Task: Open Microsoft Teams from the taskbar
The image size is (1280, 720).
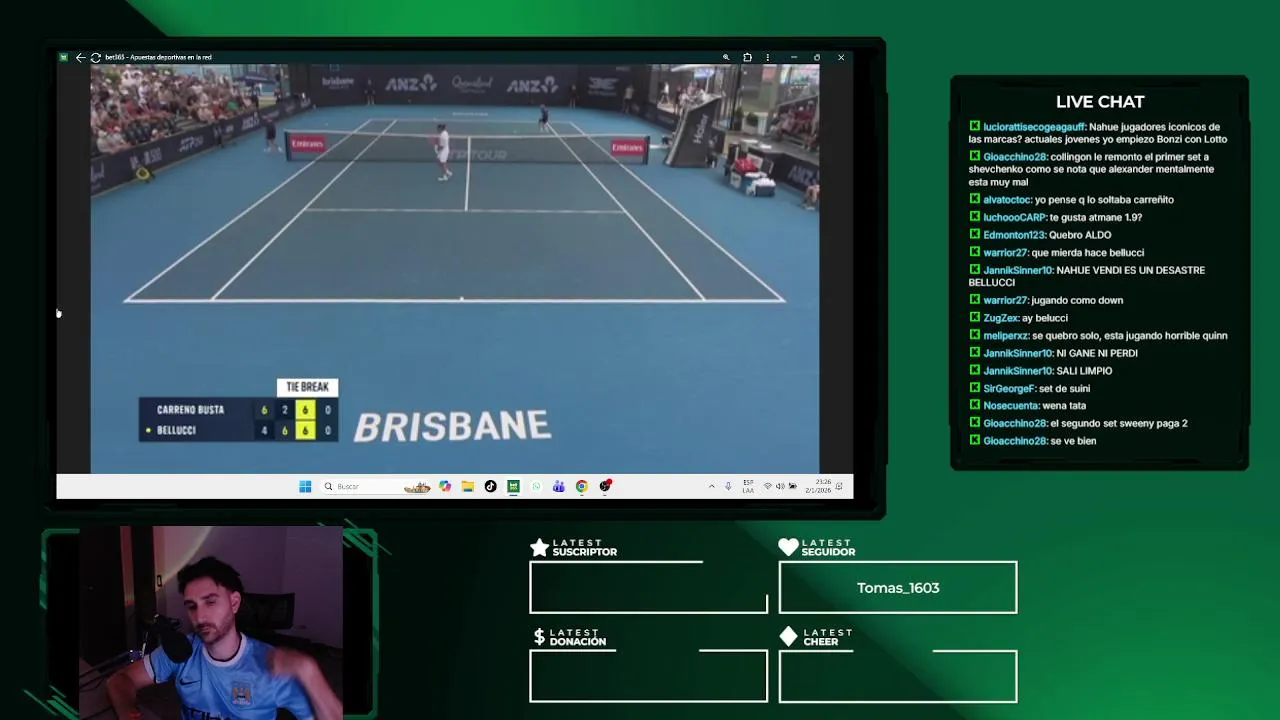Action: (558, 486)
